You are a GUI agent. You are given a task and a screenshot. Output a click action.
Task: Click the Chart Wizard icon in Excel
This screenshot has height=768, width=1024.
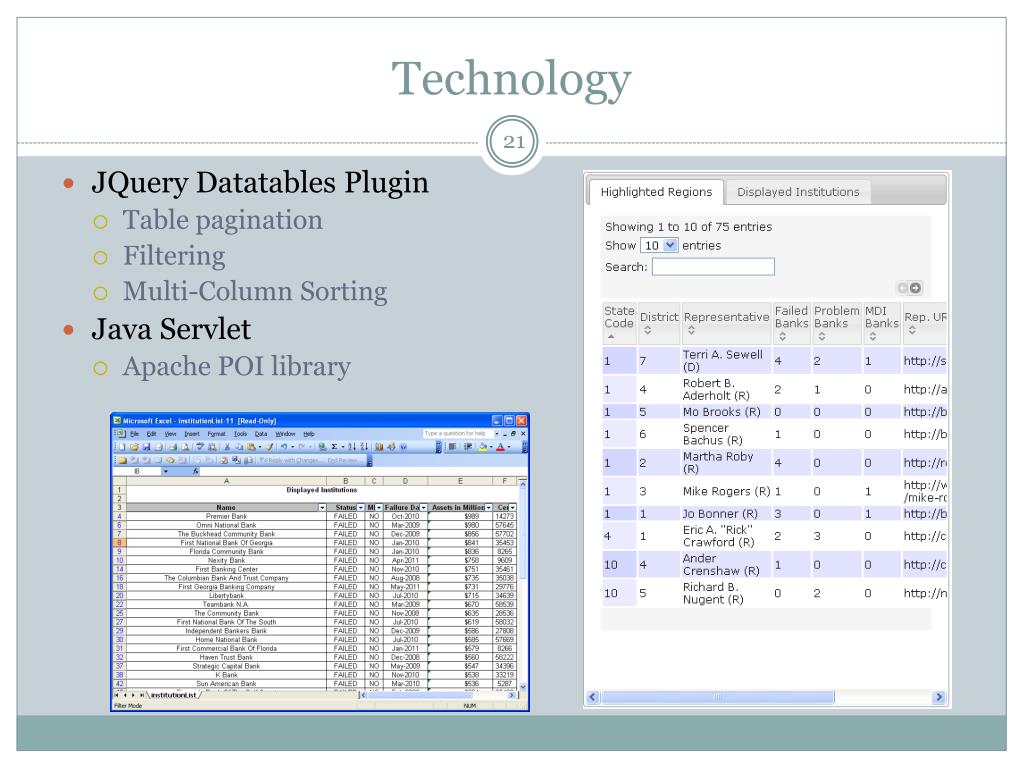click(379, 447)
